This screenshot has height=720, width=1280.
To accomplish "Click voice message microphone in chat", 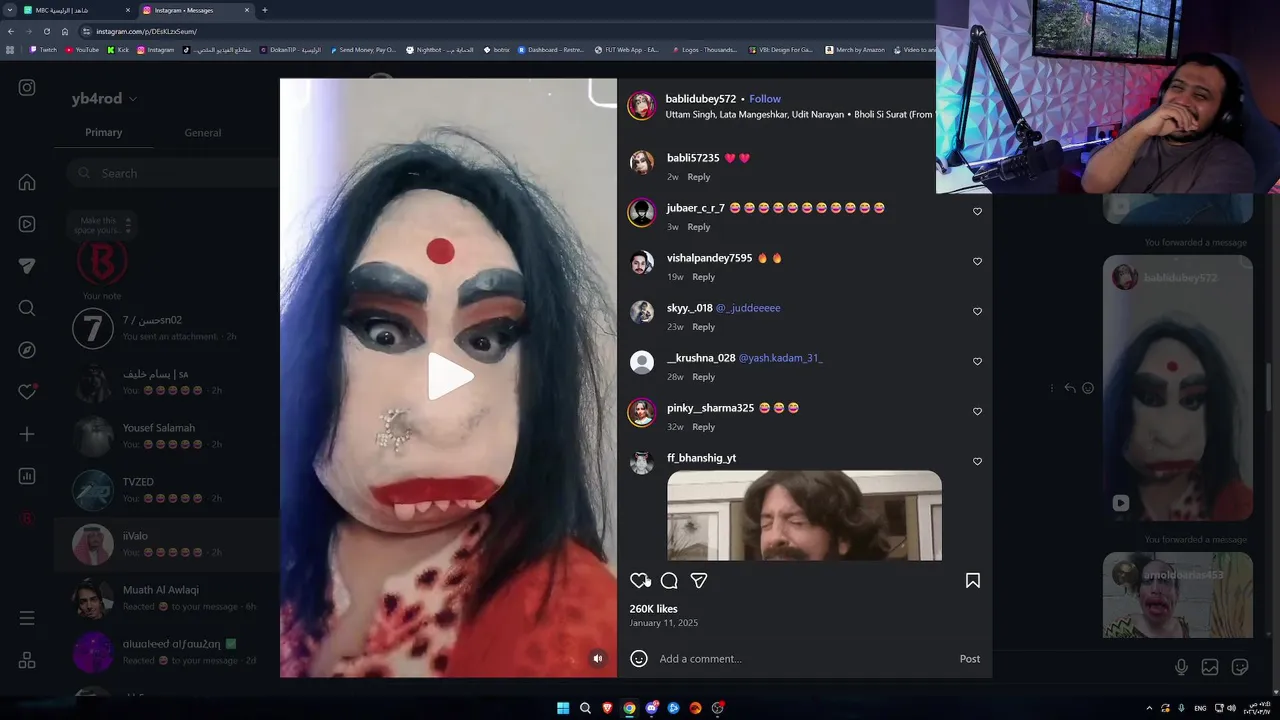I will click(1181, 667).
